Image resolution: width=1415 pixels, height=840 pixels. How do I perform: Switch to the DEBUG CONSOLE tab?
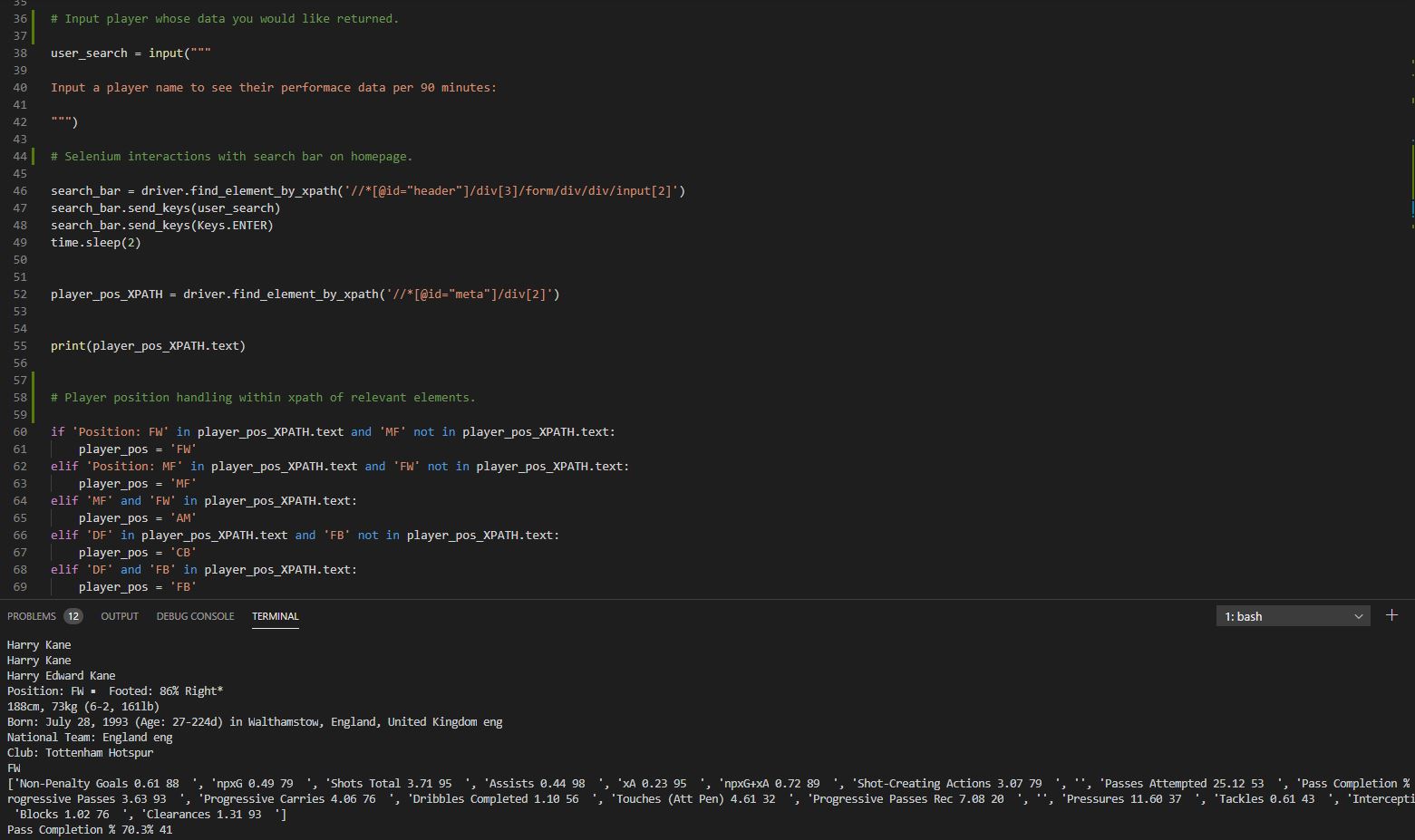click(x=195, y=616)
